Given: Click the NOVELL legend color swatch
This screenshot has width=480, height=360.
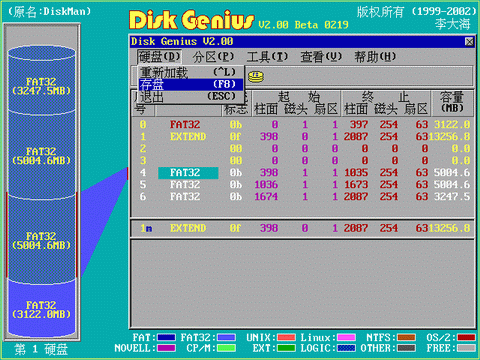Looking at the screenshot, I should (x=166, y=348).
